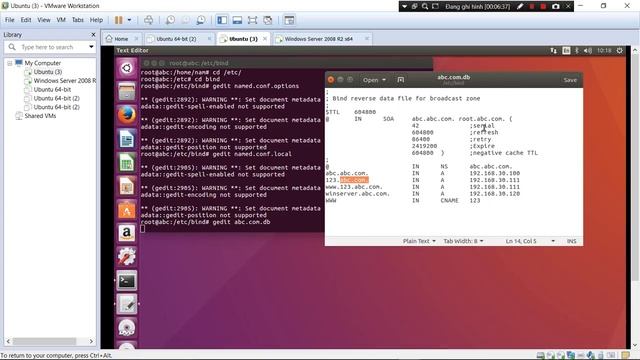640x360 pixels.
Task: Open the Files manager in Ubuntu launcher
Action: click(x=127, y=91)
